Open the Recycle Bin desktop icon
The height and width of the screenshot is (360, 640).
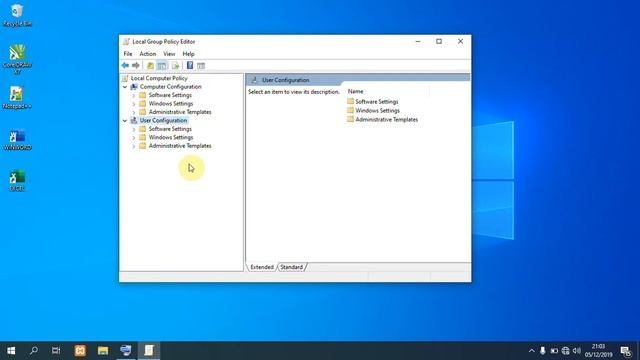point(17,16)
